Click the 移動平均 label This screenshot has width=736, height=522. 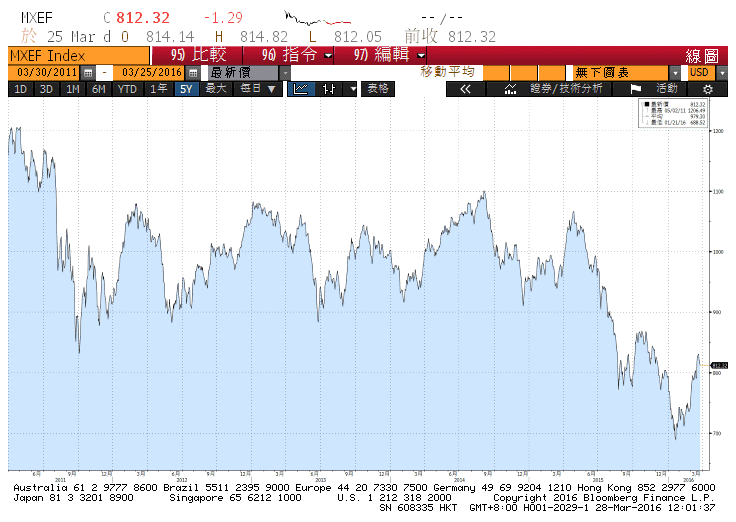pos(447,72)
